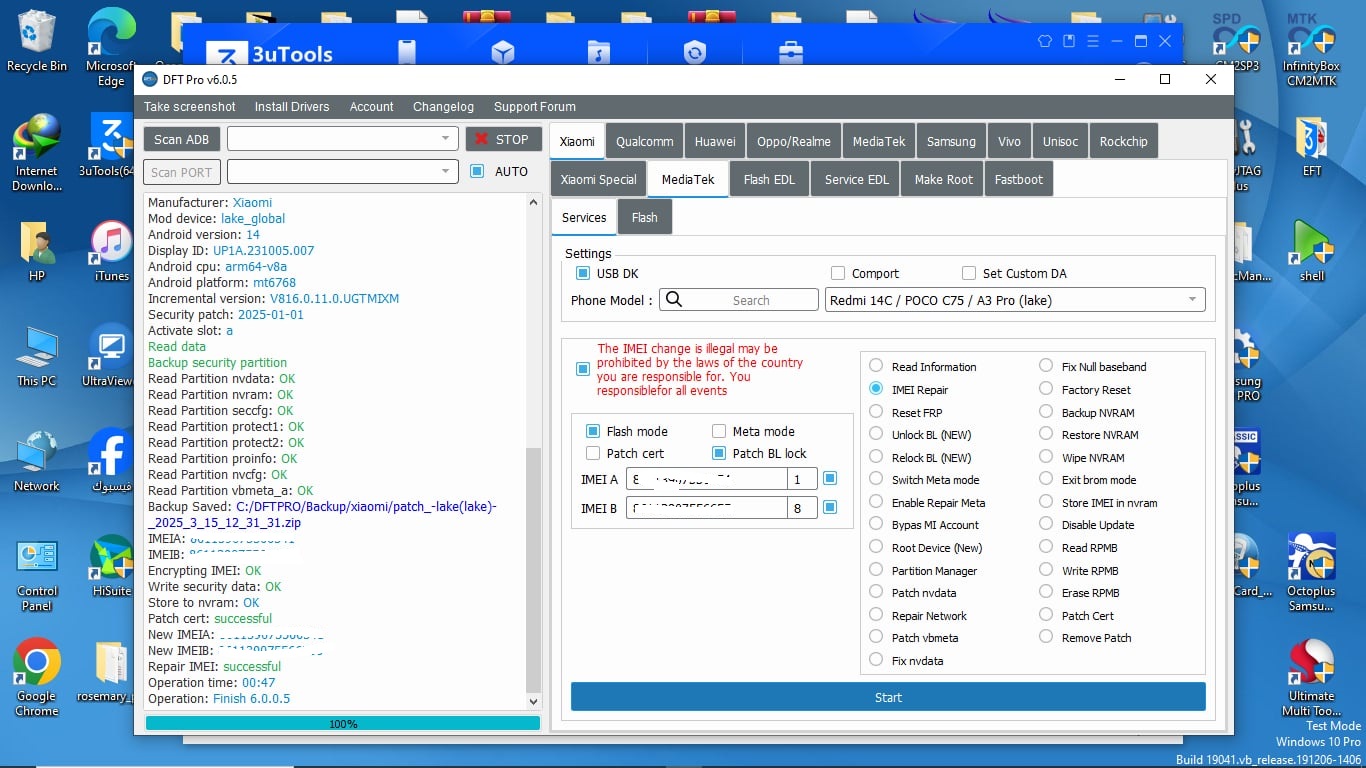1366x768 pixels.
Task: Open the Flash EDL sub-tab
Action: (769, 179)
